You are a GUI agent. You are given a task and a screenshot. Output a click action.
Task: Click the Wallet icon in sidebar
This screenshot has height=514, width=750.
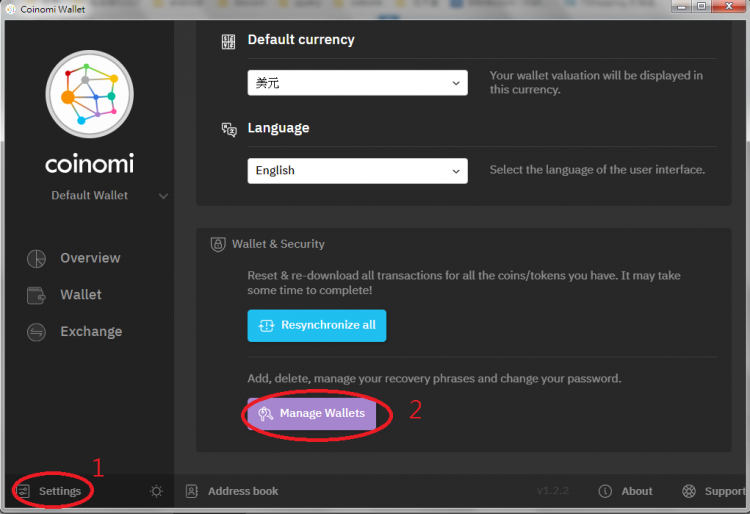(36, 295)
